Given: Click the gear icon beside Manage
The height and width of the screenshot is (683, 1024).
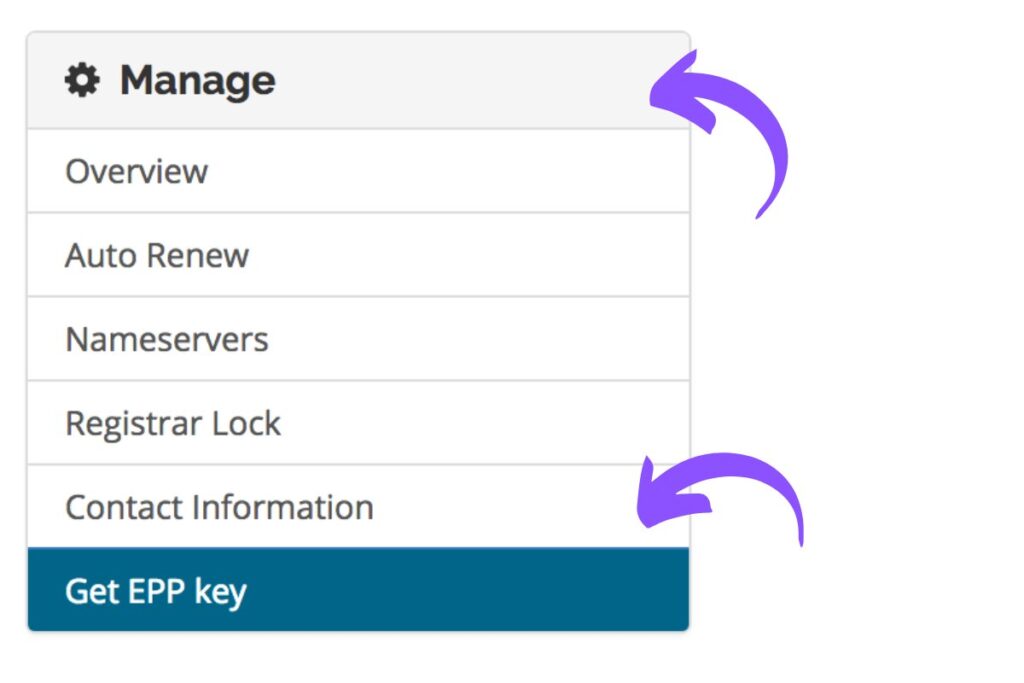Looking at the screenshot, I should 82,80.
